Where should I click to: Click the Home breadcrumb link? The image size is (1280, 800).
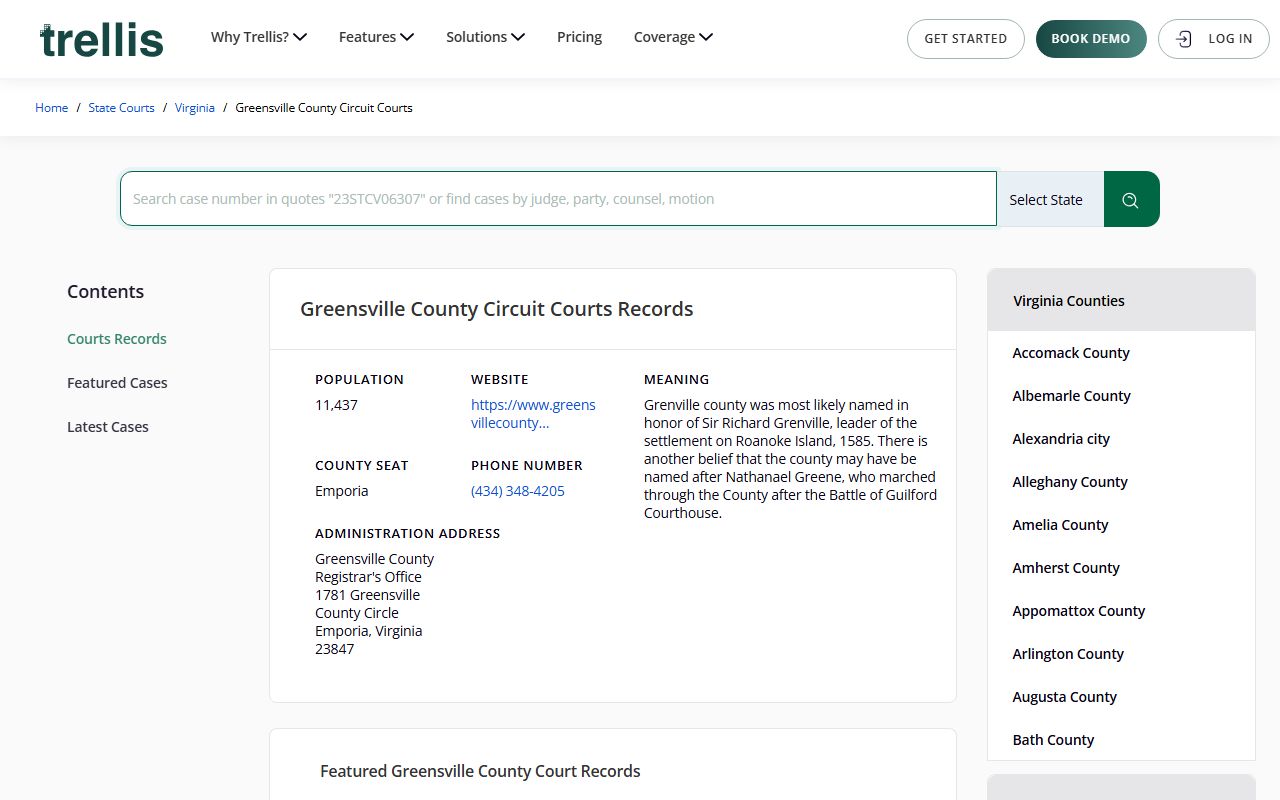pyautogui.click(x=52, y=107)
